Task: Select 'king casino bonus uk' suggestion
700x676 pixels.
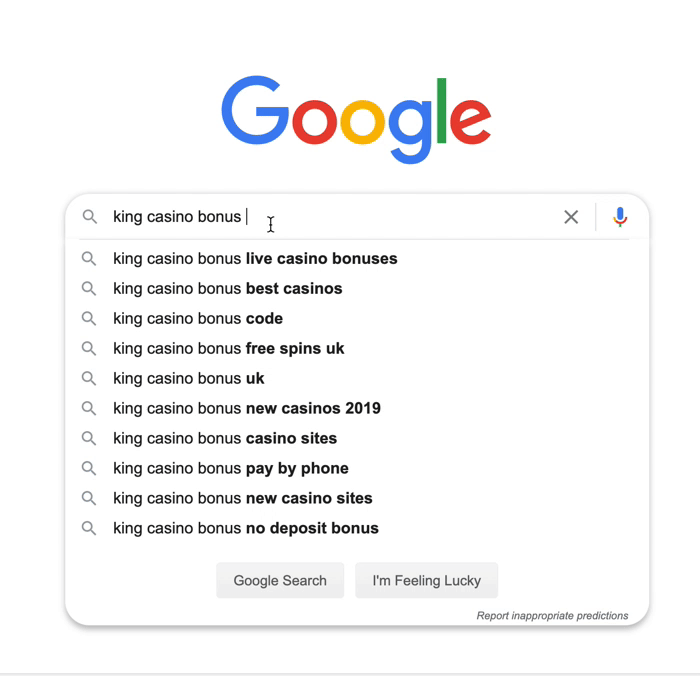Action: point(189,379)
